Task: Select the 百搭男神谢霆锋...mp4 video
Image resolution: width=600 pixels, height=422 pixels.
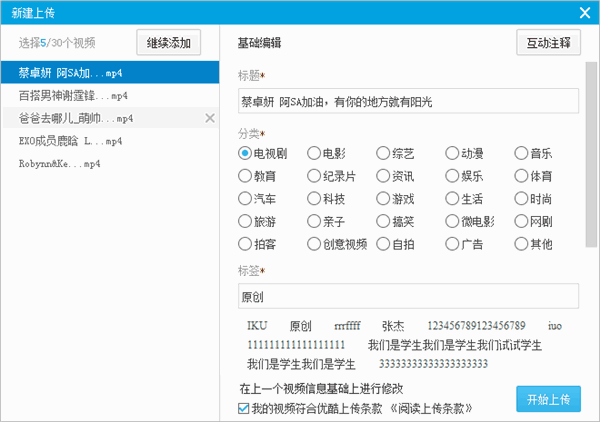Action: [x=110, y=95]
